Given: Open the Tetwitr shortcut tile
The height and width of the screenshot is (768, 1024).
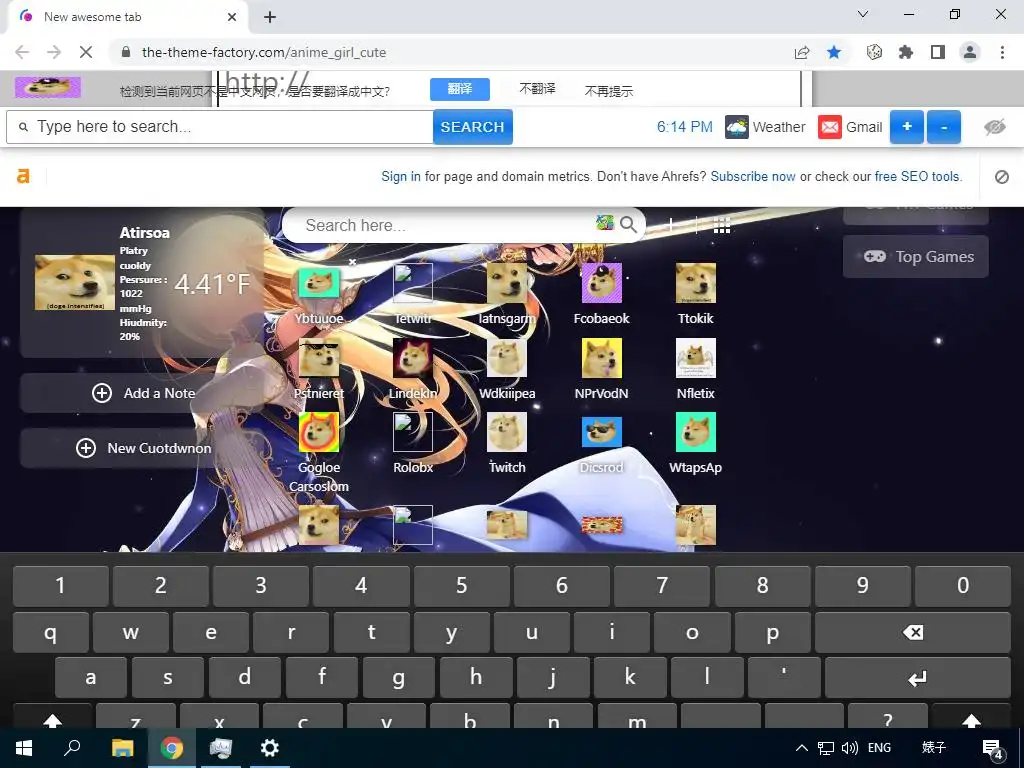Looking at the screenshot, I should [413, 283].
